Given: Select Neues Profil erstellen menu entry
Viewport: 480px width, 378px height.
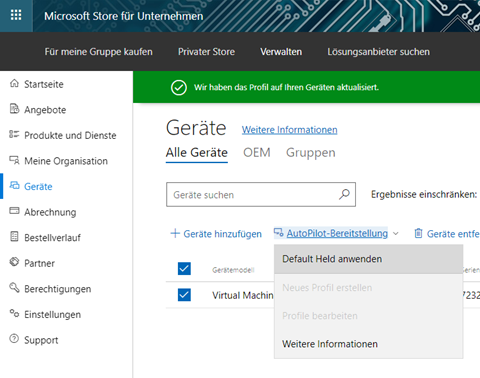Looking at the screenshot, I should (x=369, y=288).
